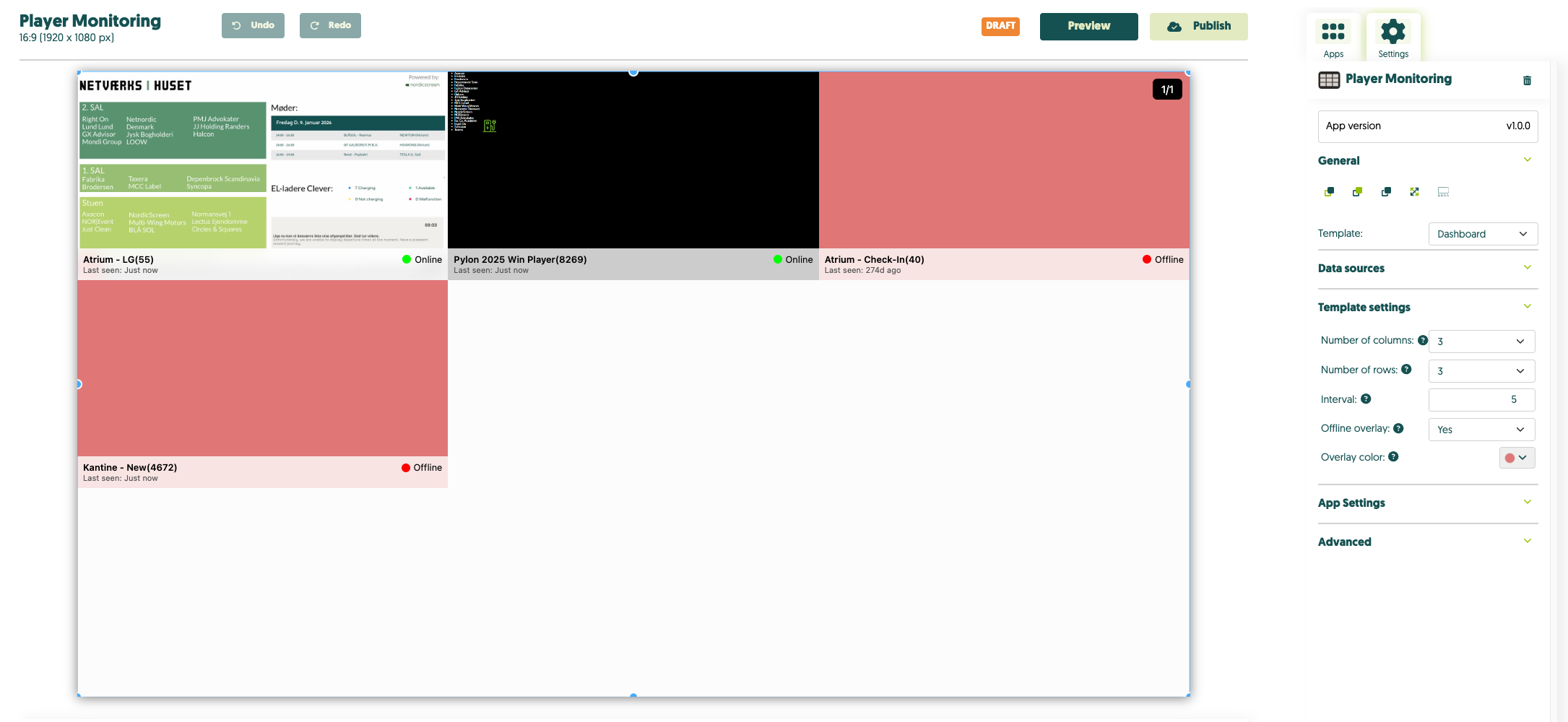Click the Interval input field
The width and height of the screenshot is (1568, 722).
(x=1481, y=400)
